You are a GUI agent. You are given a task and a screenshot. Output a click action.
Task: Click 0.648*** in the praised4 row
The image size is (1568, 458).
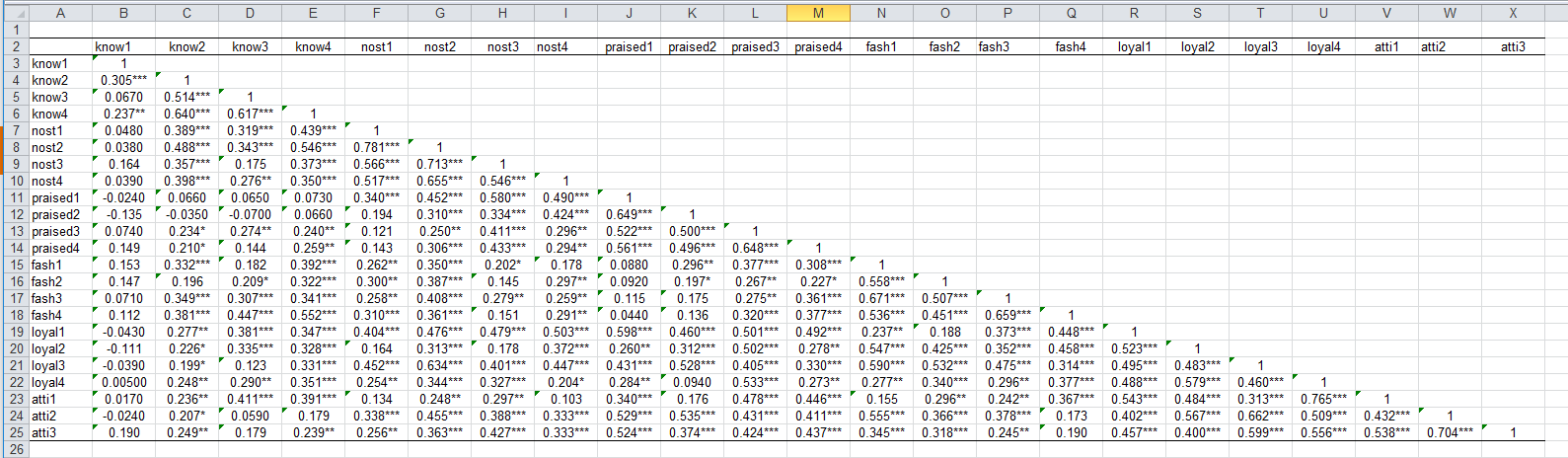tap(755, 248)
